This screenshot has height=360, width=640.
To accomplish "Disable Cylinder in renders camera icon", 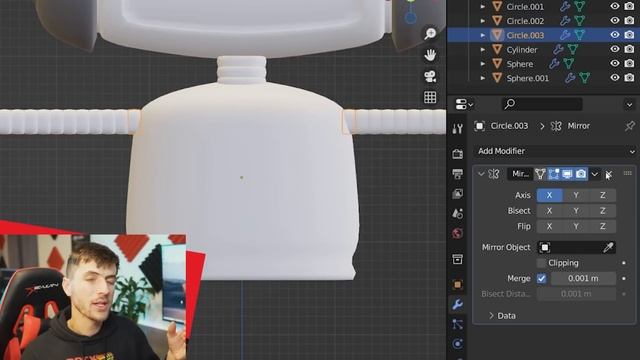I will pyautogui.click(x=629, y=49).
